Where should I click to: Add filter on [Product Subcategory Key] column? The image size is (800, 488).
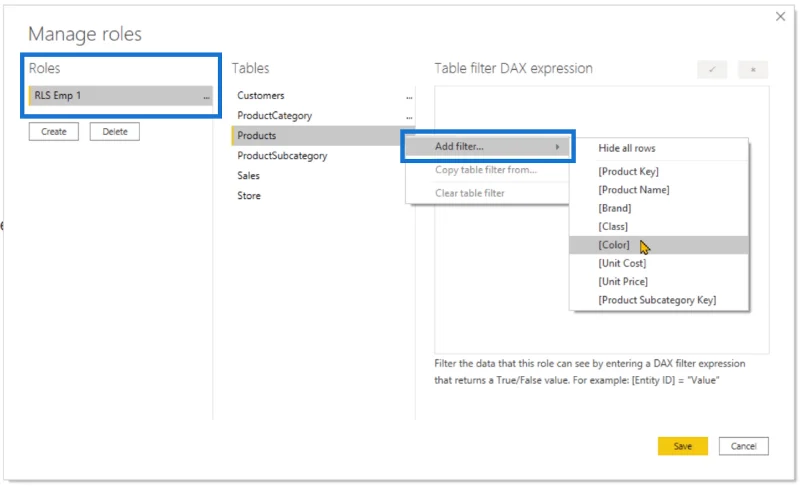(659, 300)
